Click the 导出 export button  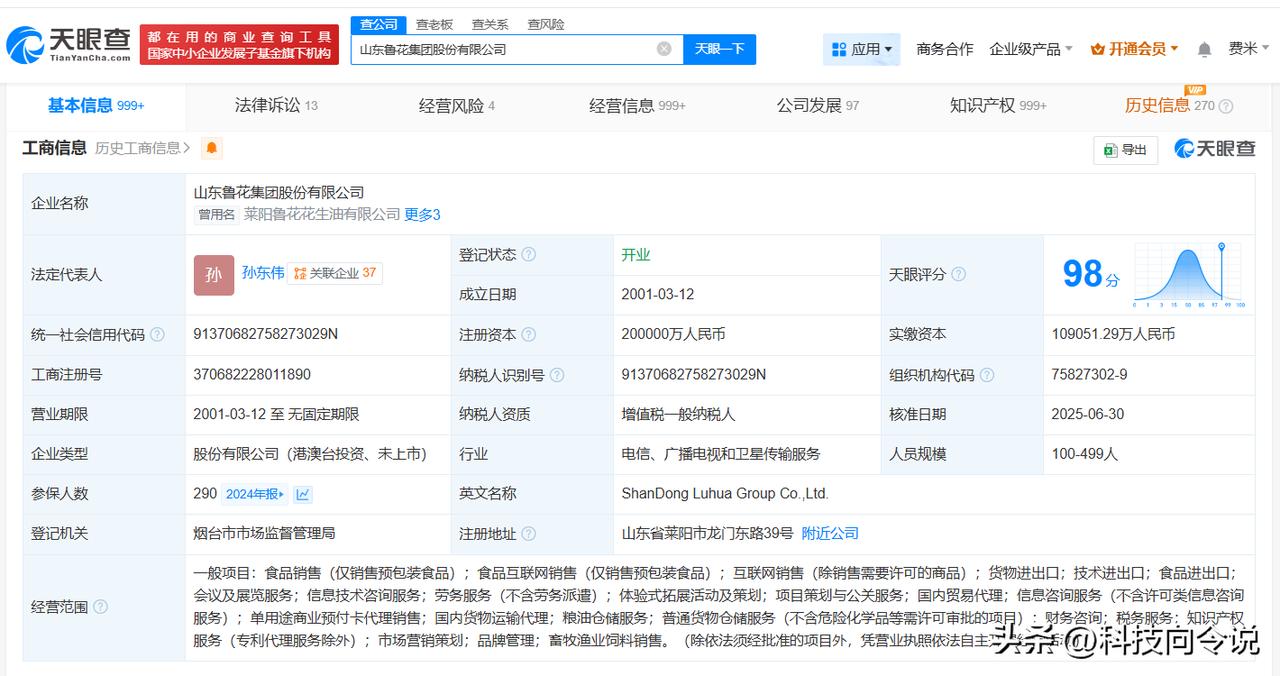1126,150
